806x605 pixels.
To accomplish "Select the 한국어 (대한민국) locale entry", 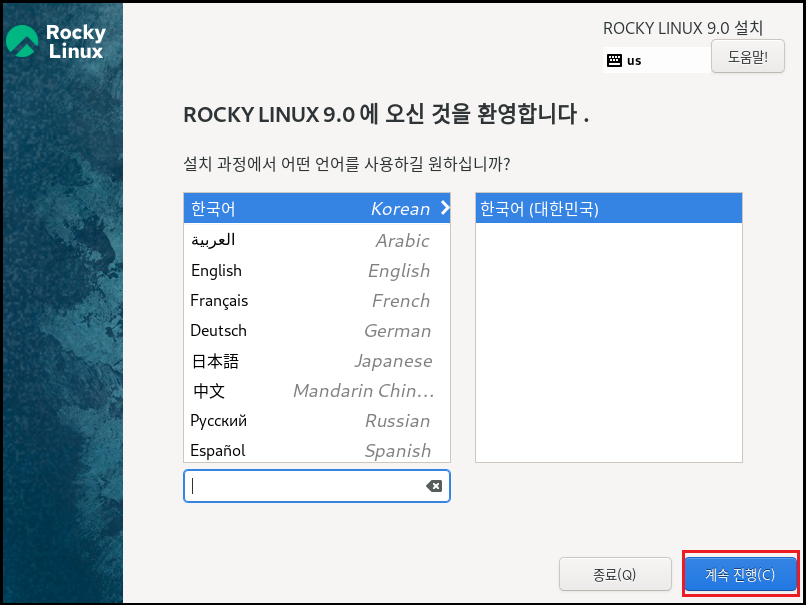I will pos(609,208).
